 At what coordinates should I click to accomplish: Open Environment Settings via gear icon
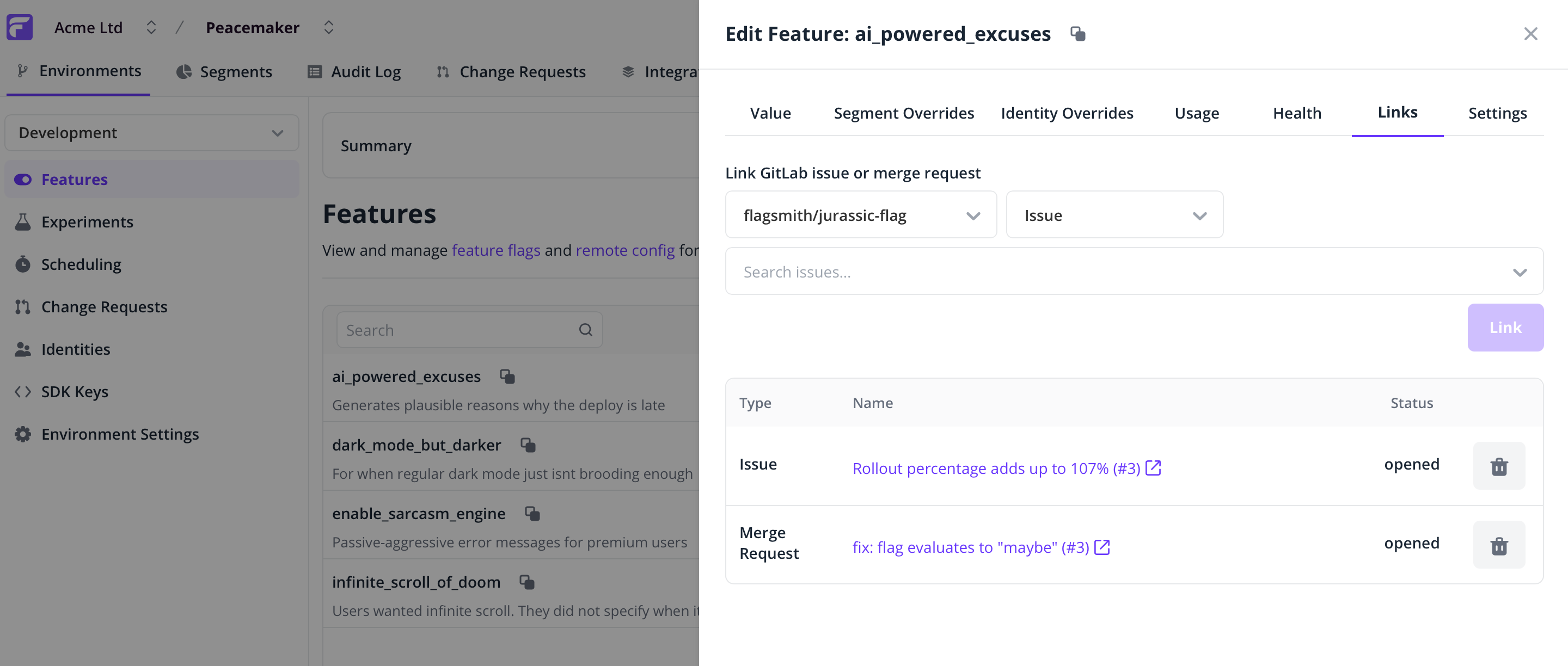(120, 434)
